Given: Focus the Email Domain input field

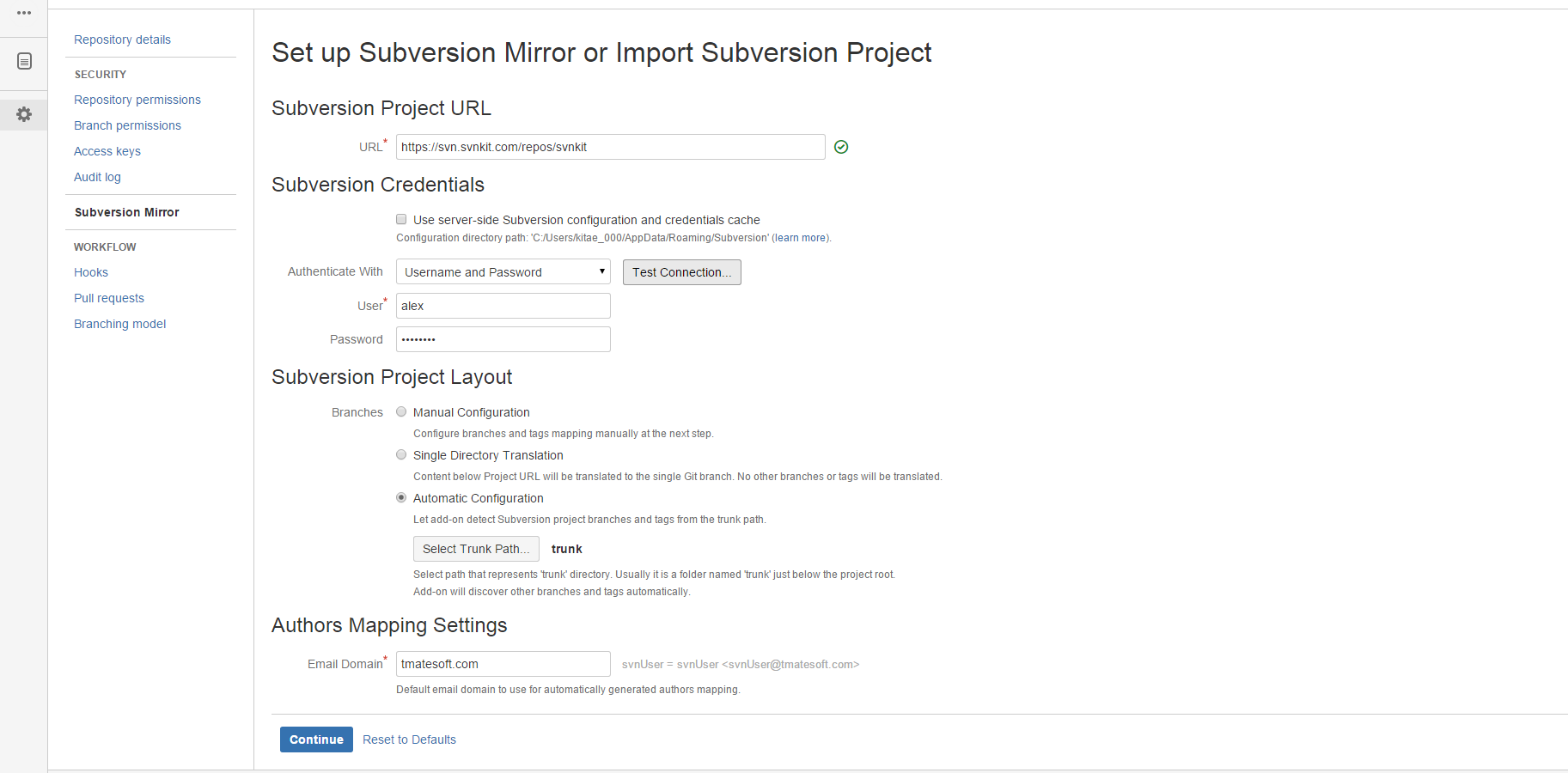Looking at the screenshot, I should coord(503,664).
